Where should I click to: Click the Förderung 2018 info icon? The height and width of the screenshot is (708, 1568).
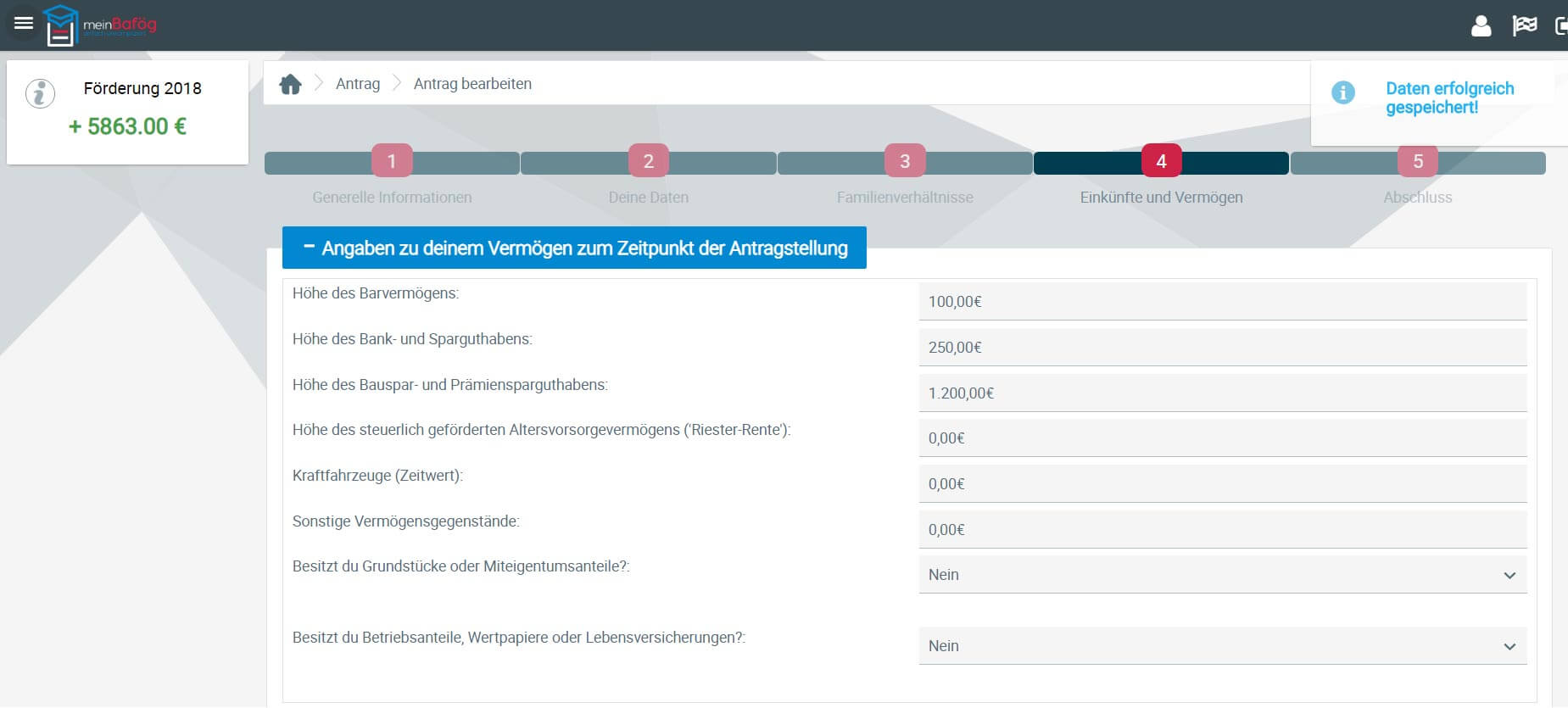(x=40, y=93)
